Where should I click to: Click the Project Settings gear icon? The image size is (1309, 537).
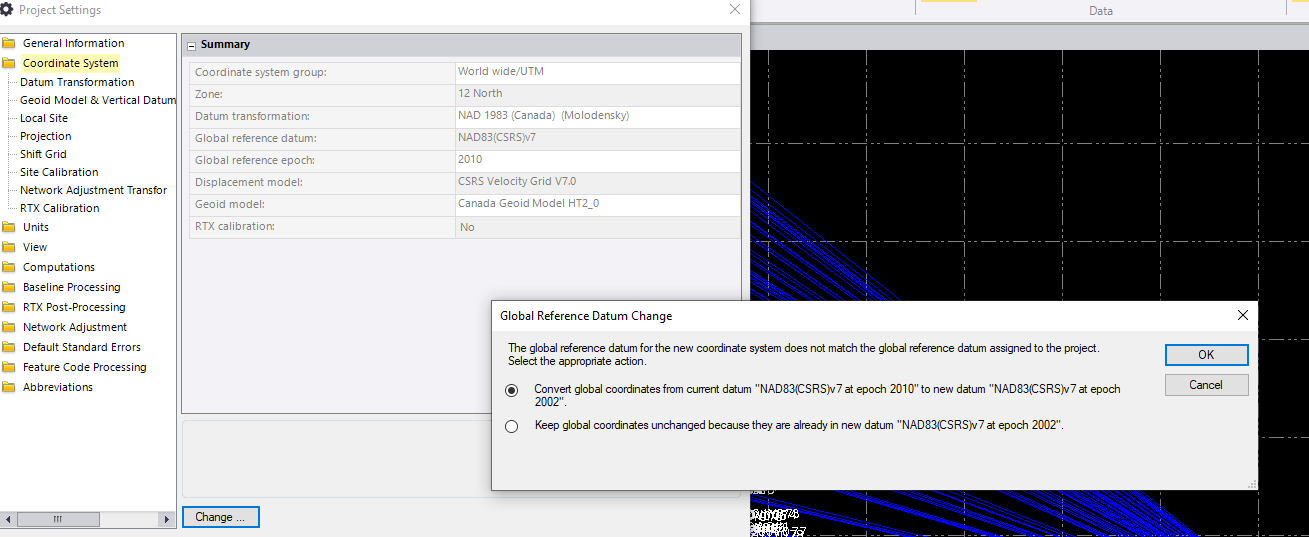[x=8, y=9]
